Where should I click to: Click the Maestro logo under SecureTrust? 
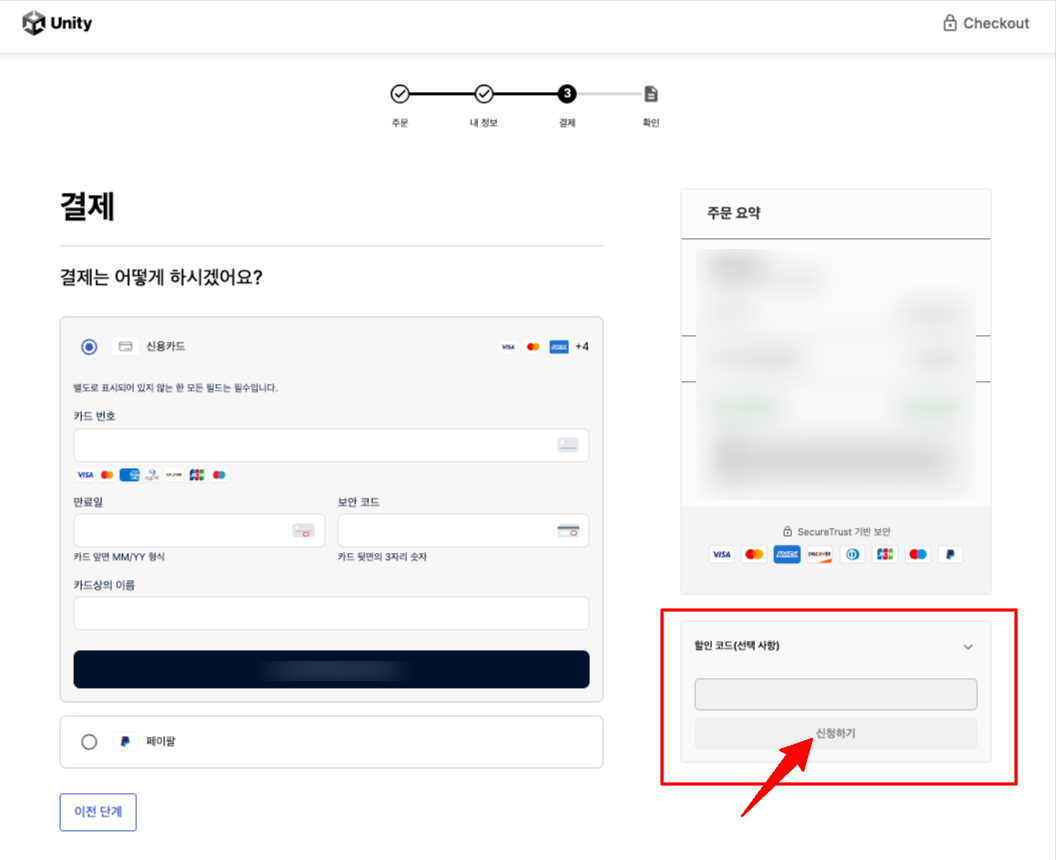click(x=918, y=554)
